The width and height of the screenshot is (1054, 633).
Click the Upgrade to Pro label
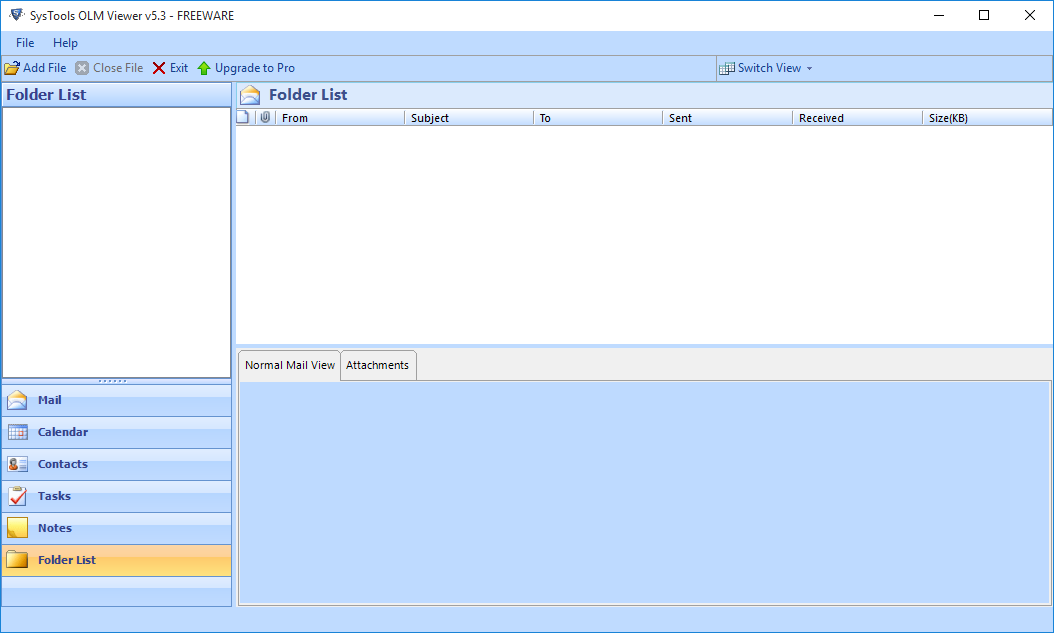(255, 68)
